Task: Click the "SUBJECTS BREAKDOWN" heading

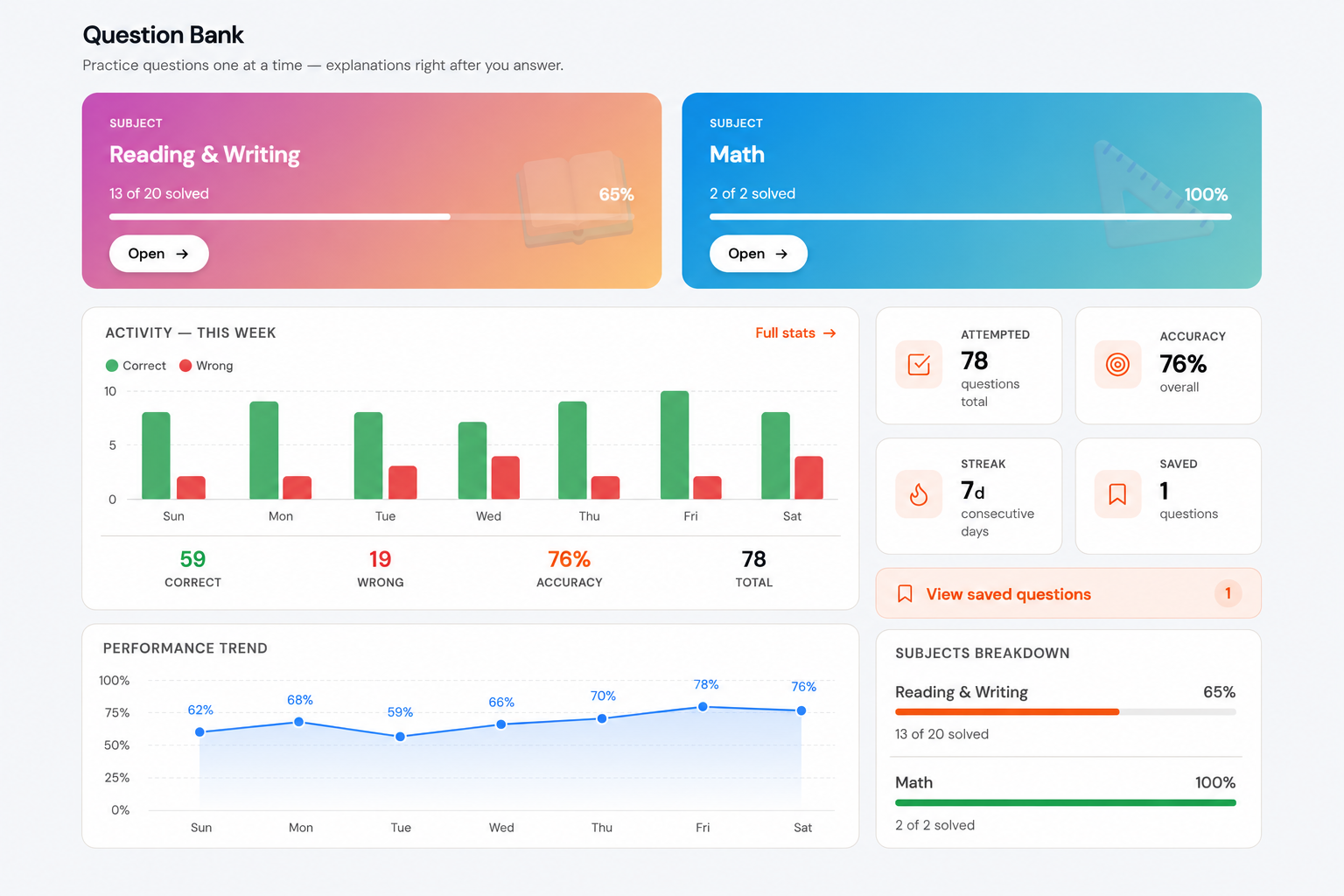Action: pos(983,654)
